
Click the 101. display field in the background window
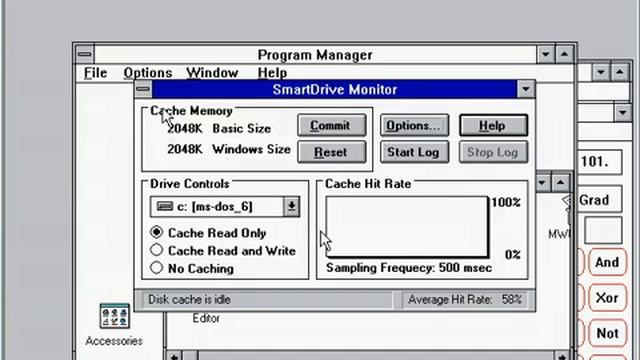coord(599,162)
